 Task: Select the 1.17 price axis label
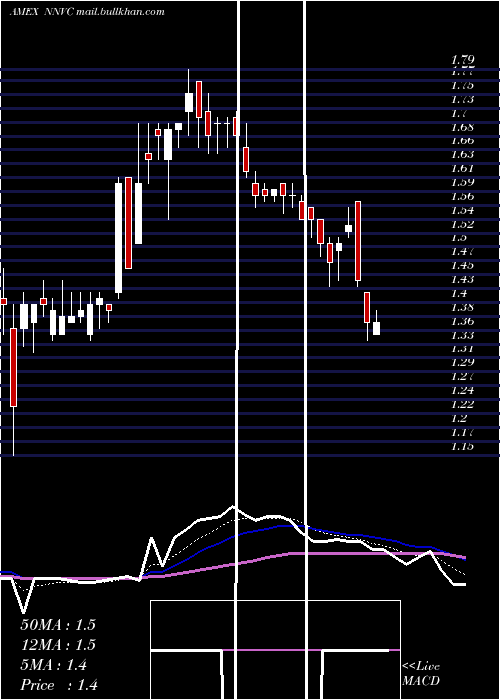(x=463, y=432)
